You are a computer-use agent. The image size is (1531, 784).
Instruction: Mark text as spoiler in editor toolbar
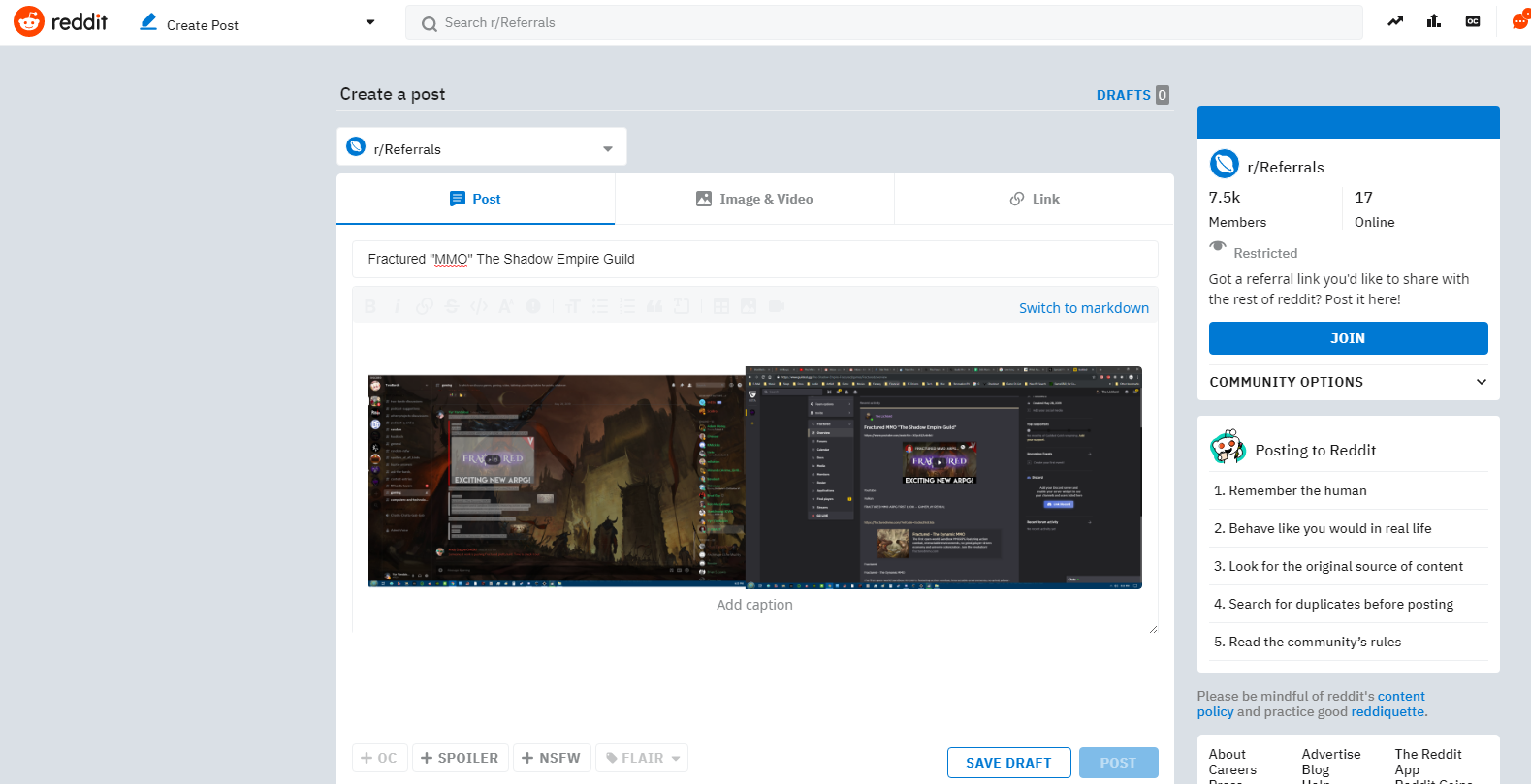coord(532,306)
